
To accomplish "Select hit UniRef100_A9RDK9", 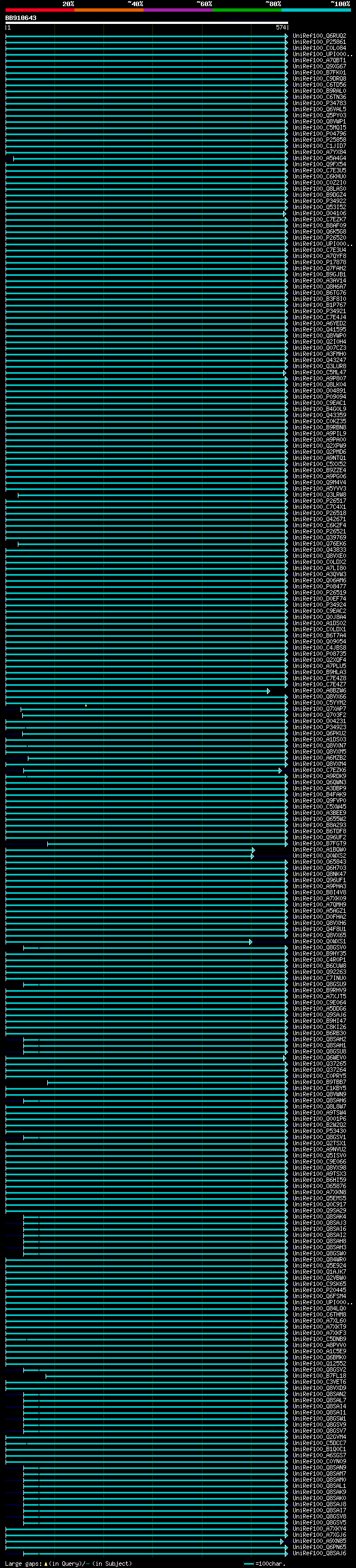I will pos(319,776).
